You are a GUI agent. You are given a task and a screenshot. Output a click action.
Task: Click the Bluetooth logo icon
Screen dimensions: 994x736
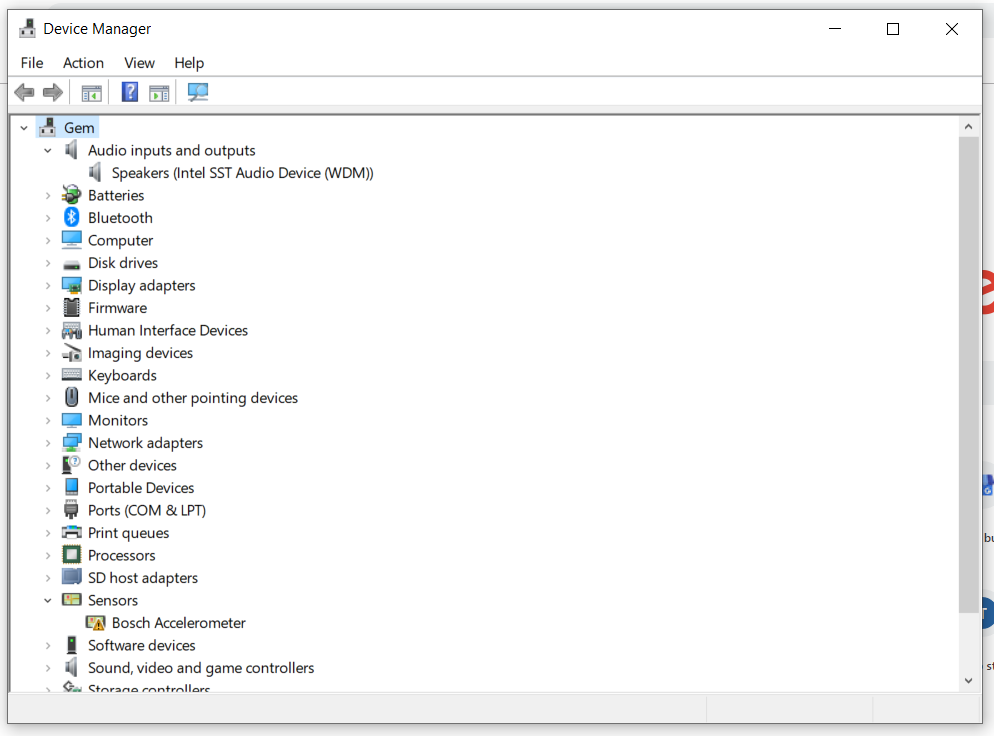tap(72, 217)
